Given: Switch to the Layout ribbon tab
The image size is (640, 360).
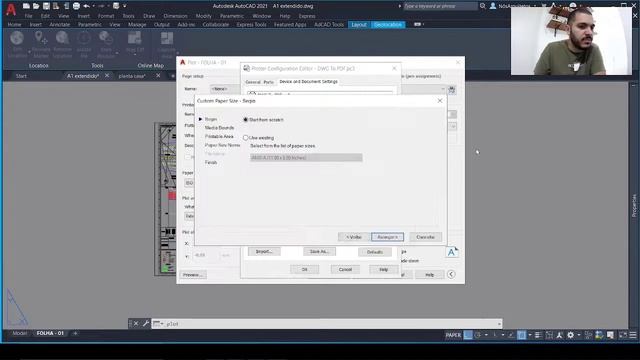Looking at the screenshot, I should [359, 24].
